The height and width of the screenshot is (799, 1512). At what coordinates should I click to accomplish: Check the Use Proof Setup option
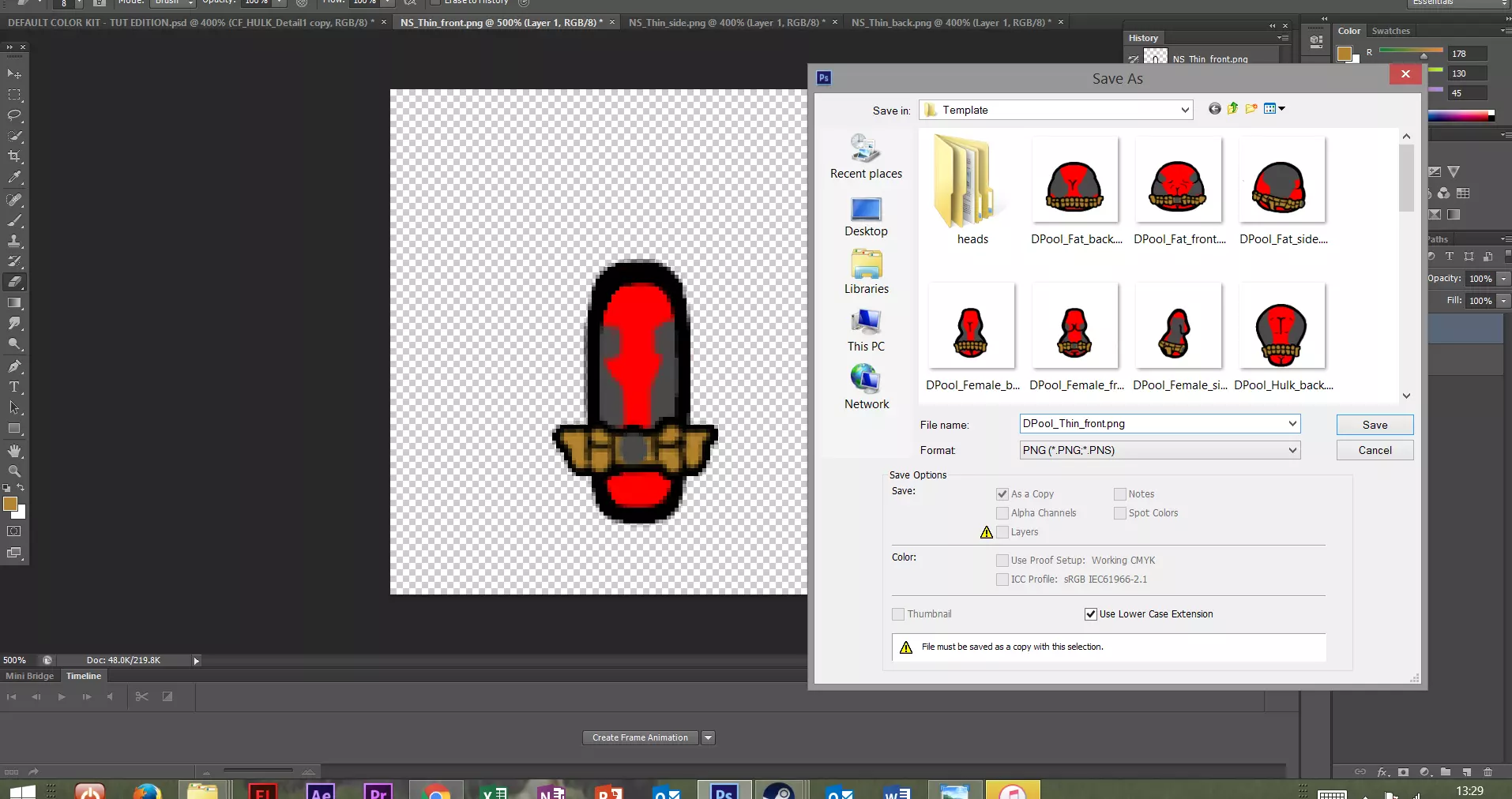pos(1002,561)
